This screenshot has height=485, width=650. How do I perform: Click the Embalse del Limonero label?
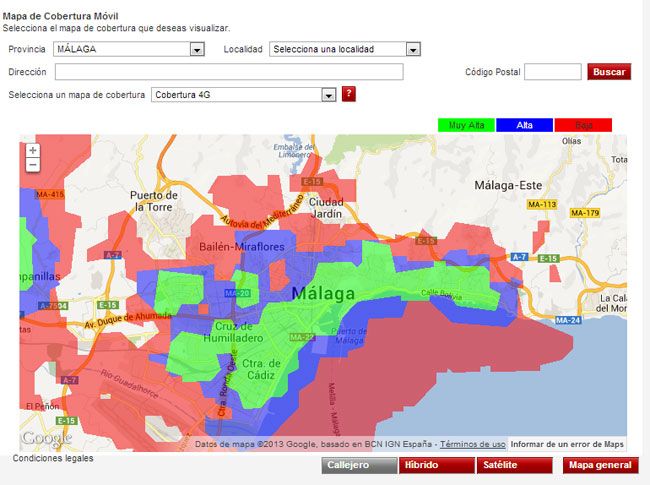[294, 151]
